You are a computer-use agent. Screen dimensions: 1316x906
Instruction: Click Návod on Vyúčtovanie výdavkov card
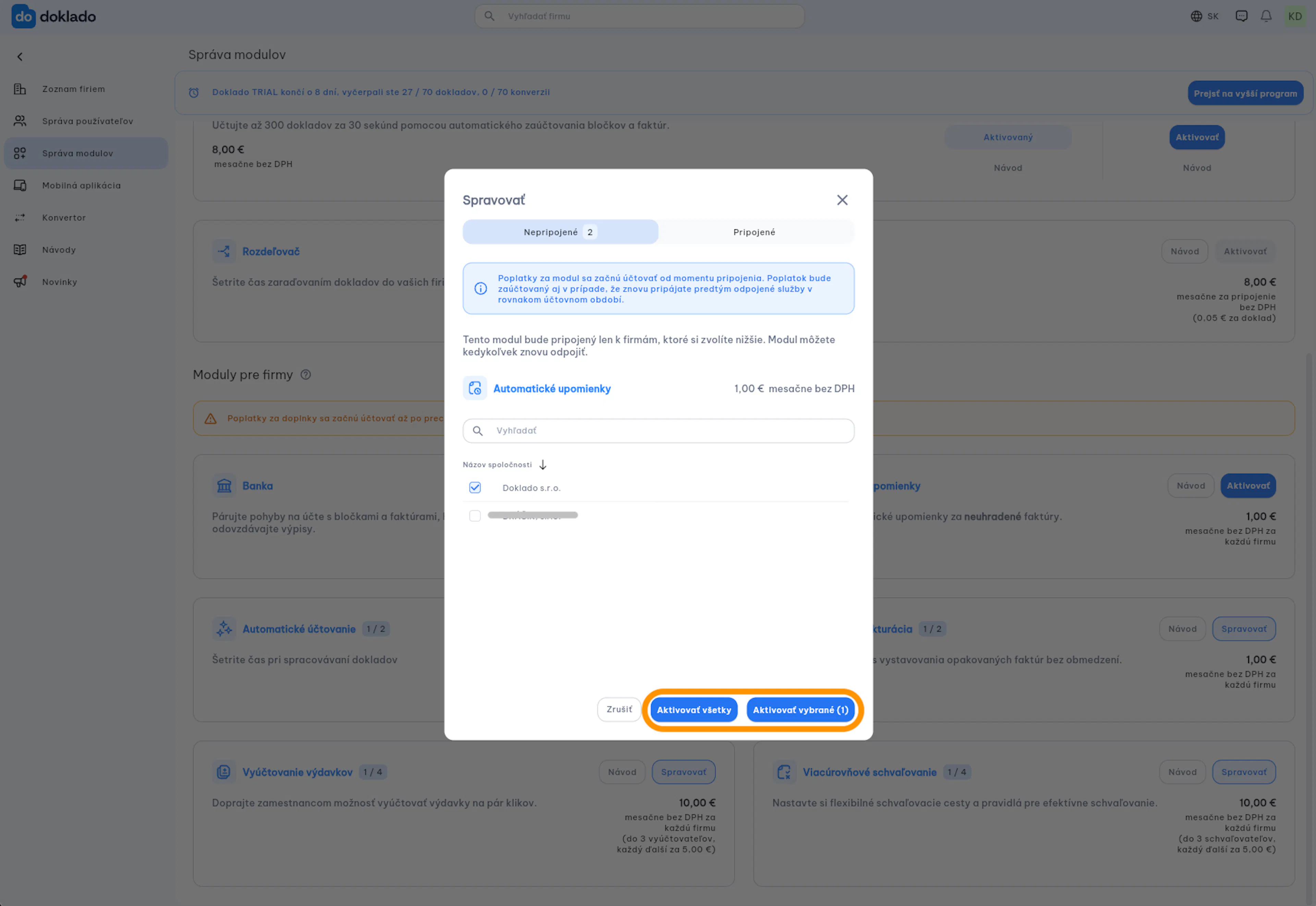coord(622,772)
